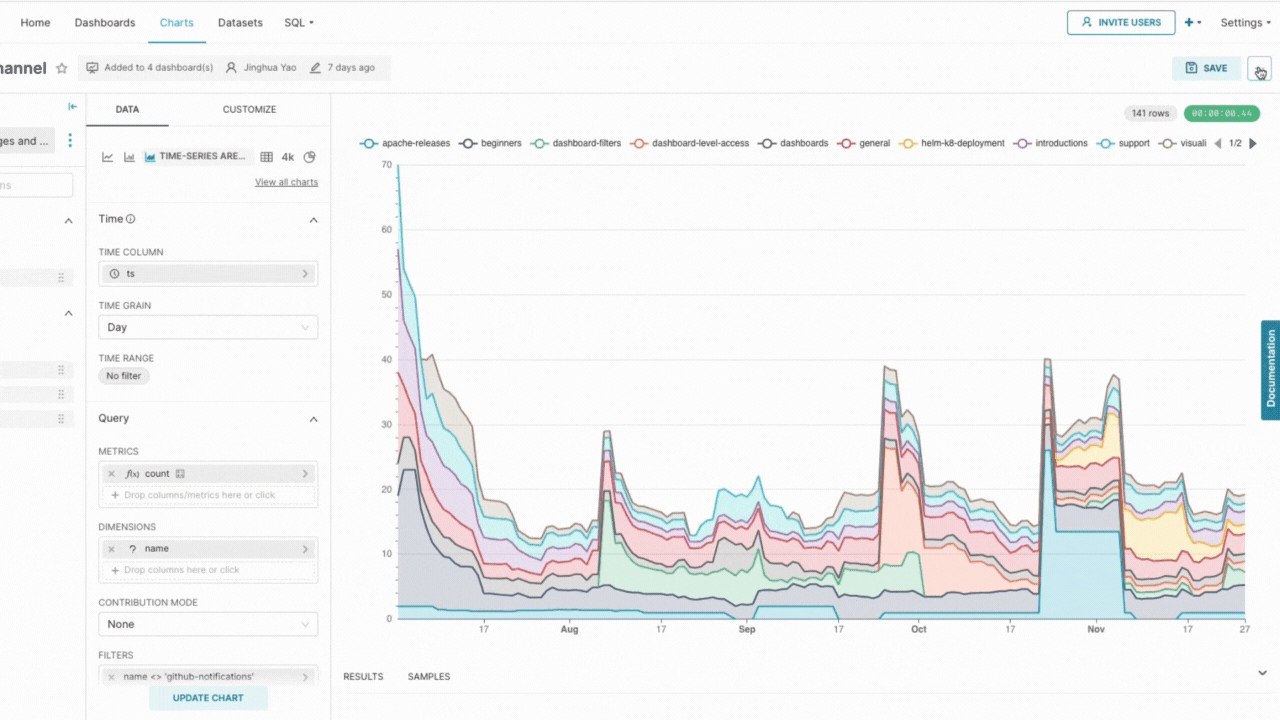Click the View all charts link
The width and height of the screenshot is (1280, 720).
click(x=286, y=182)
